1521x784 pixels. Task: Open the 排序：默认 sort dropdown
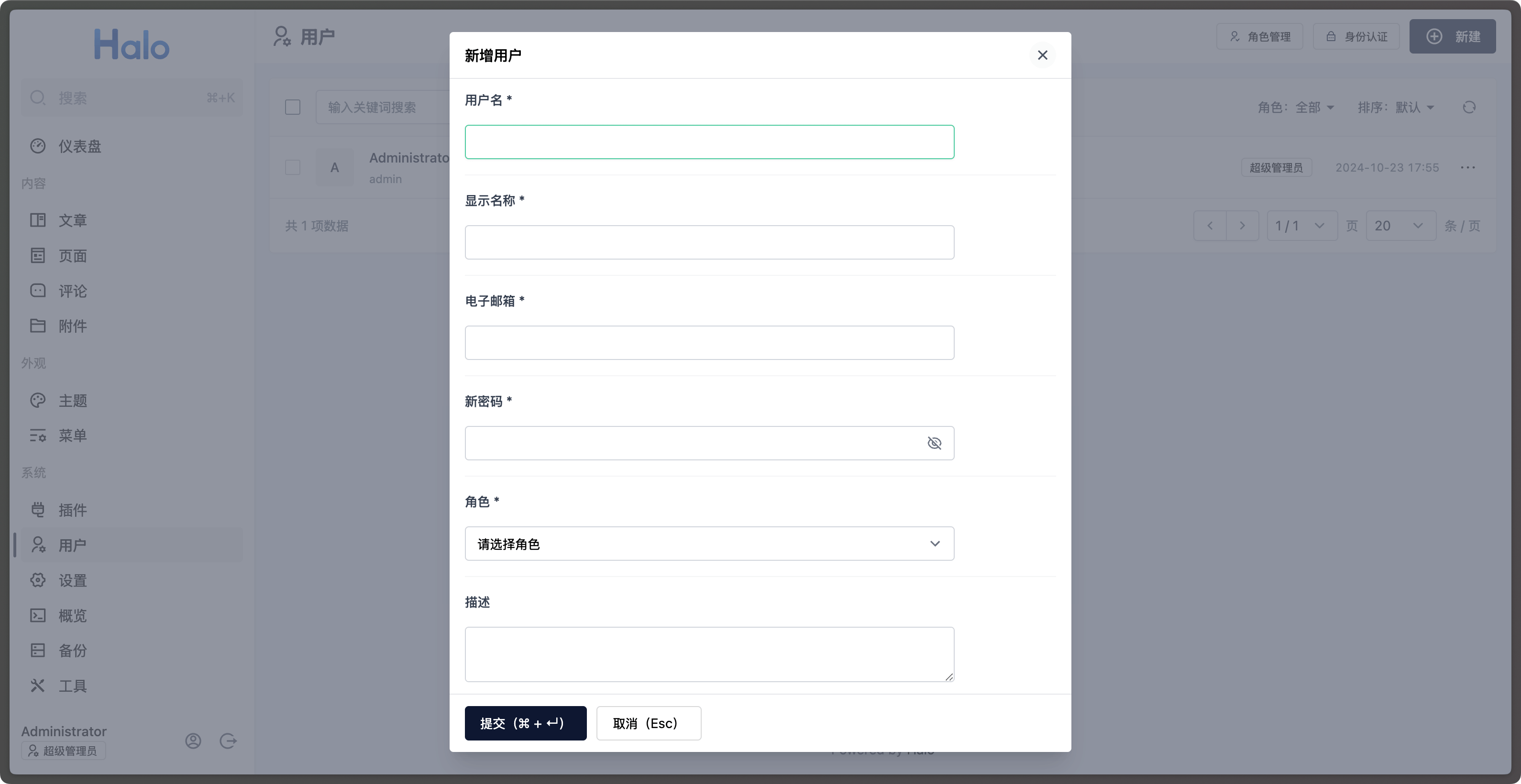pyautogui.click(x=1395, y=108)
